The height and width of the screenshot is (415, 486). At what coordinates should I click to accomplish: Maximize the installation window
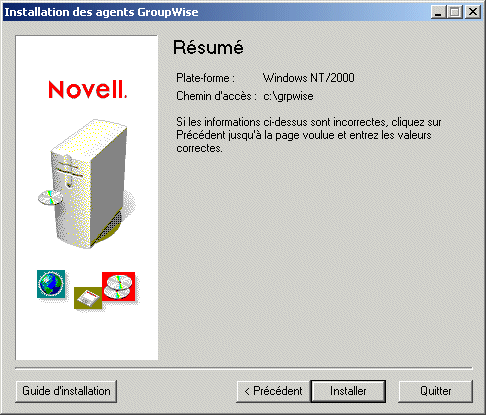tap(455, 12)
